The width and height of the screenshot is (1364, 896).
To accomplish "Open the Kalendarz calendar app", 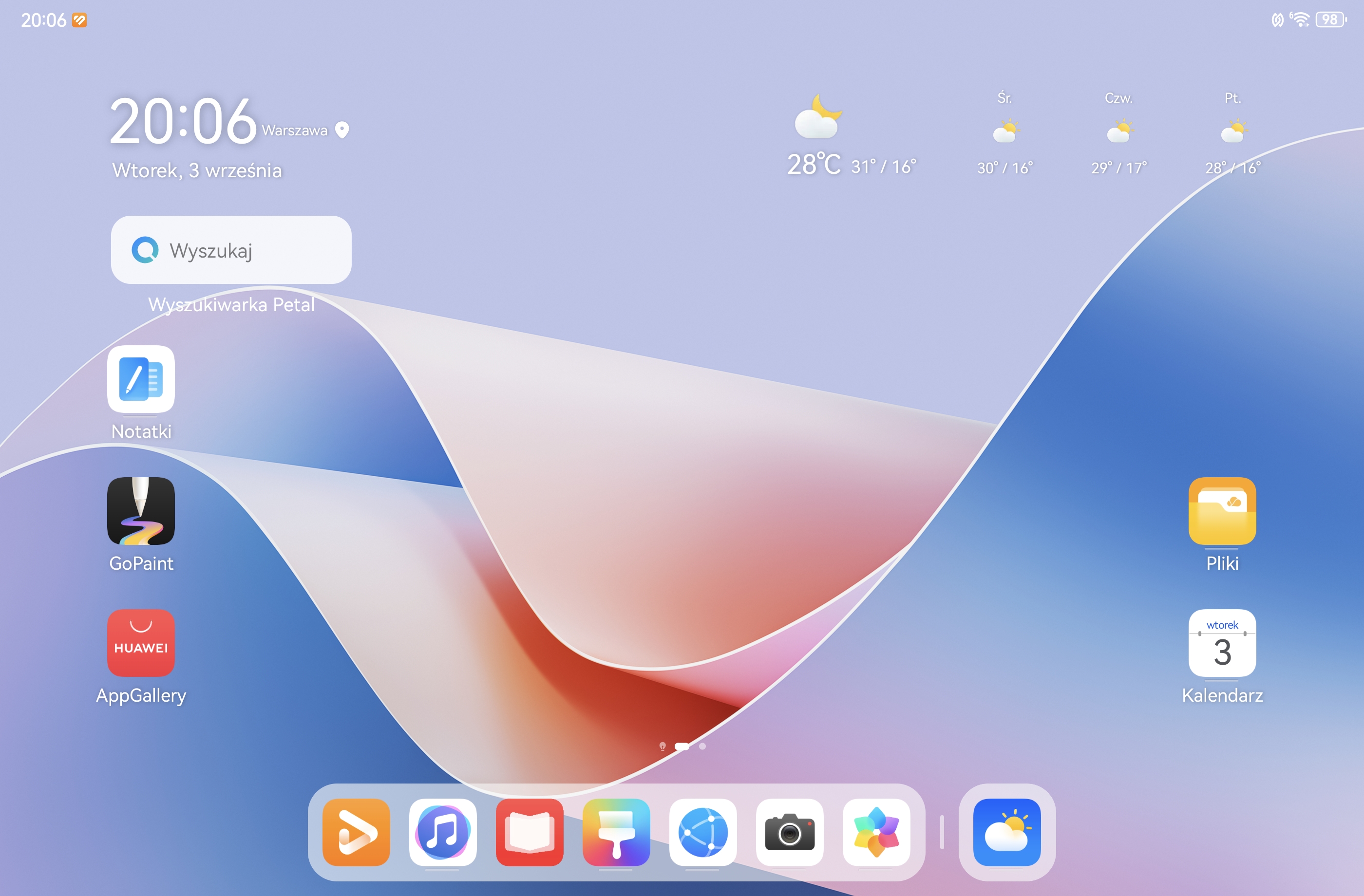I will point(1222,643).
